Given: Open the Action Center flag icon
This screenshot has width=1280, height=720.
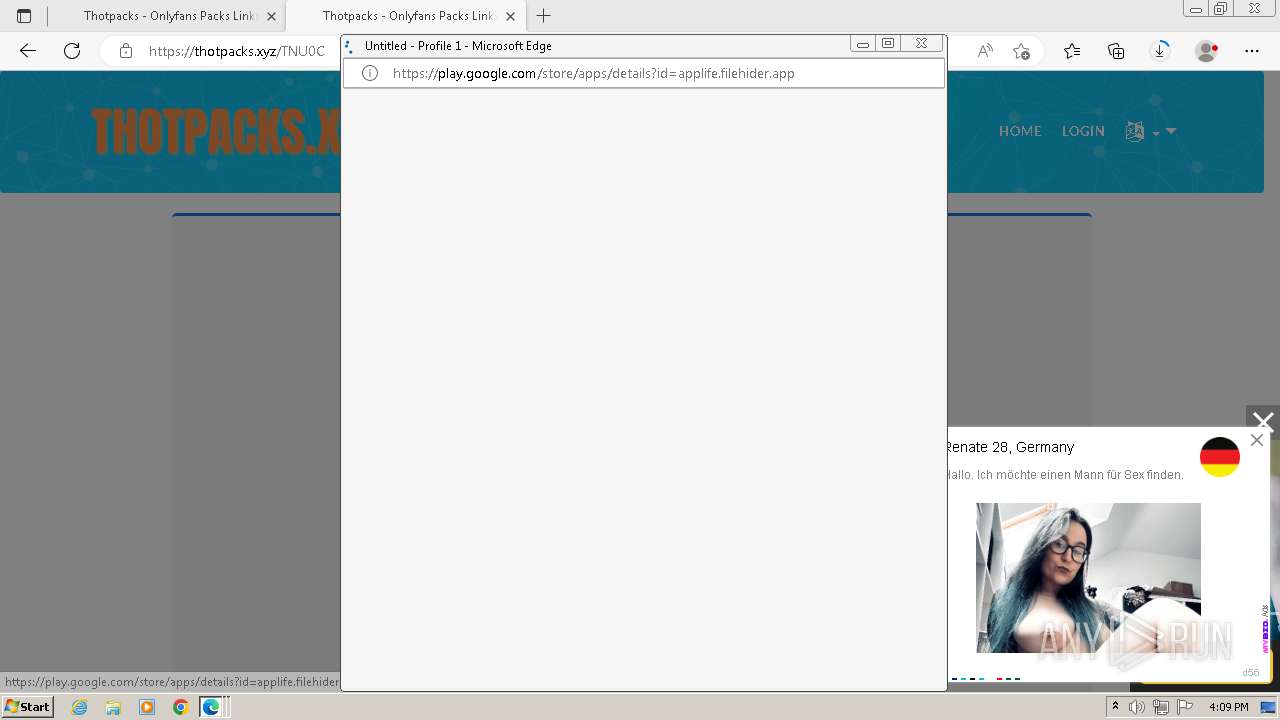Looking at the screenshot, I should 1184,707.
